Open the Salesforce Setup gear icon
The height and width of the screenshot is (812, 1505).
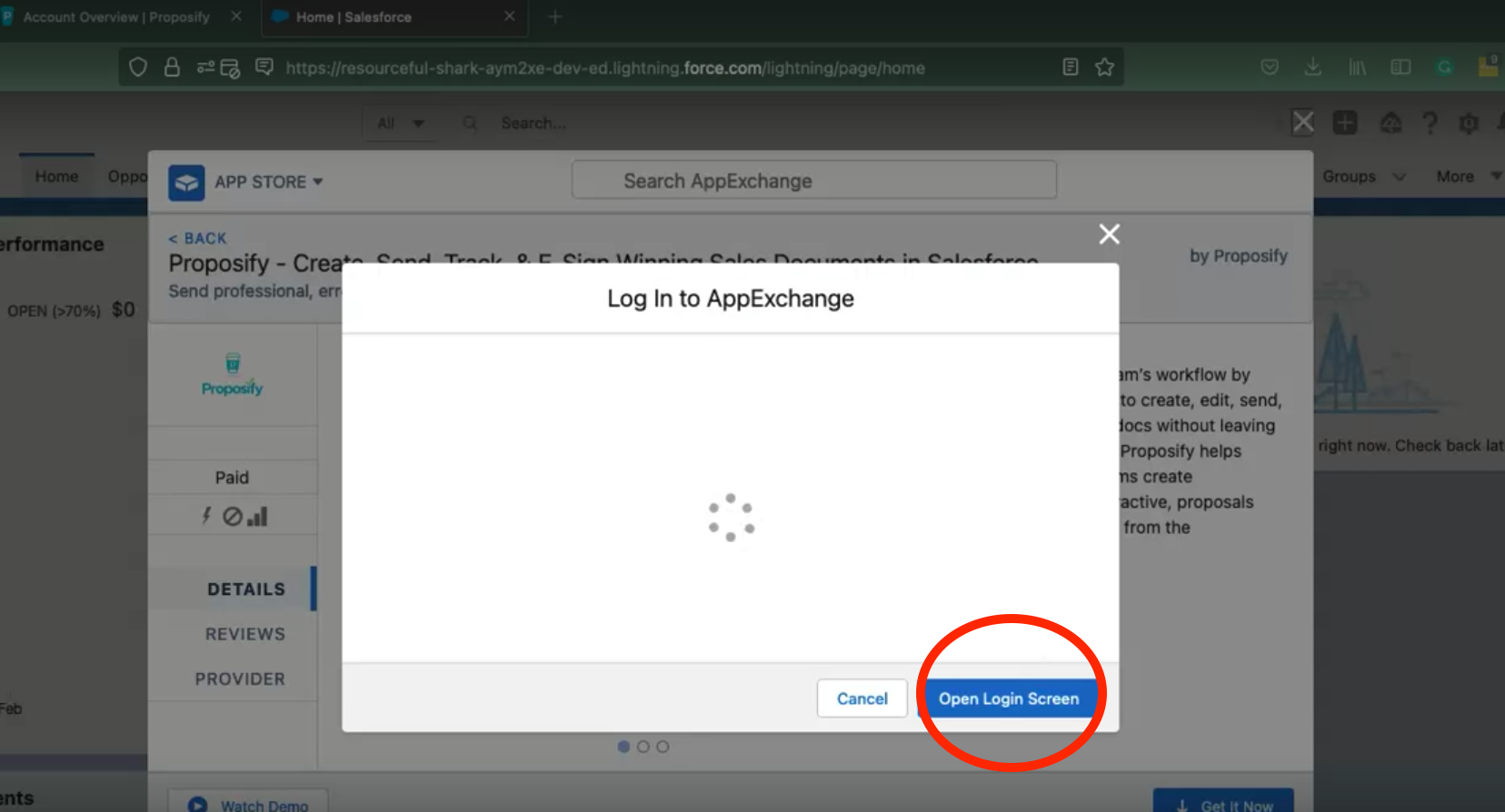click(x=1469, y=123)
